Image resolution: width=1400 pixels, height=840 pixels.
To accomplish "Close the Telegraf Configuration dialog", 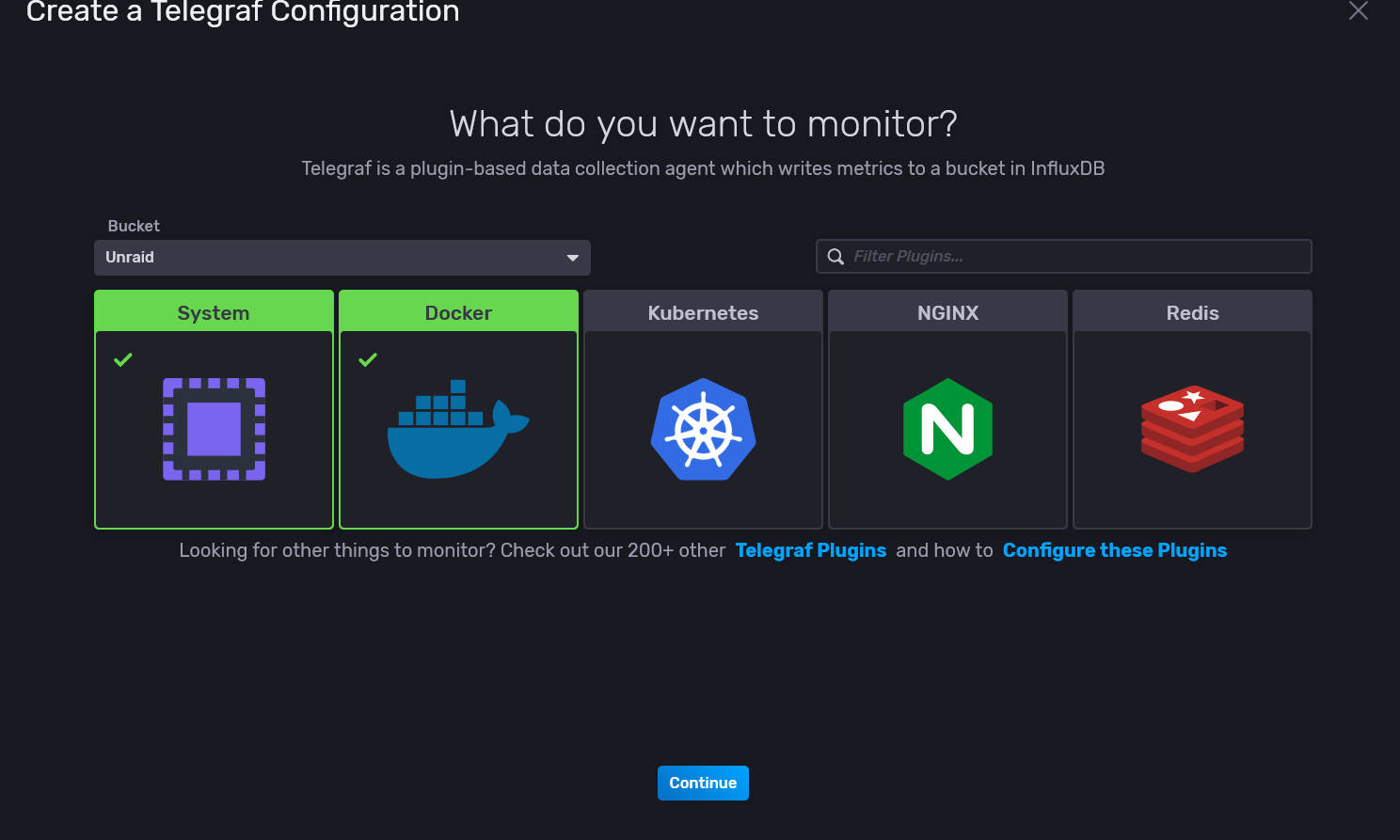I will (x=1359, y=10).
